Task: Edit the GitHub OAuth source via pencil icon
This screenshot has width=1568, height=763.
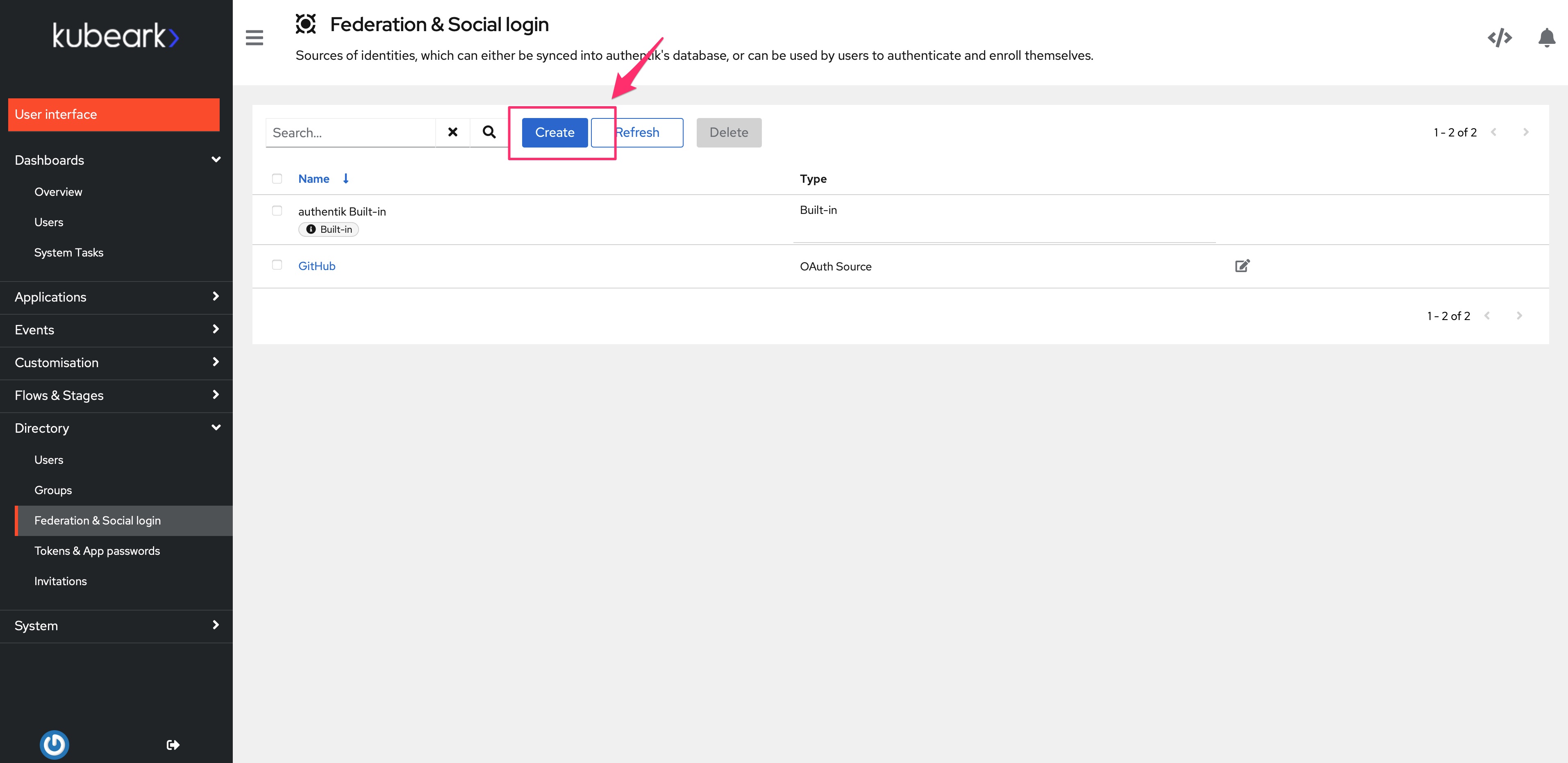Action: tap(1242, 266)
